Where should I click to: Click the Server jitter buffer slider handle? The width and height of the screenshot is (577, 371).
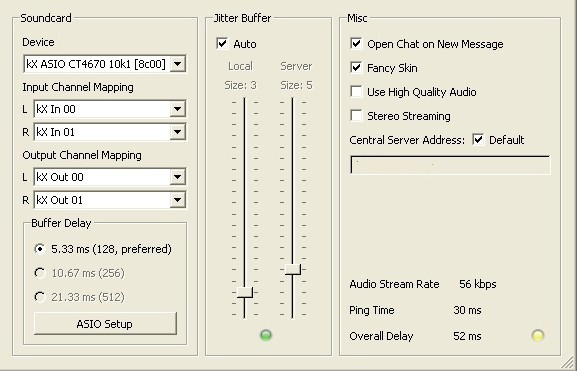[x=293, y=269]
